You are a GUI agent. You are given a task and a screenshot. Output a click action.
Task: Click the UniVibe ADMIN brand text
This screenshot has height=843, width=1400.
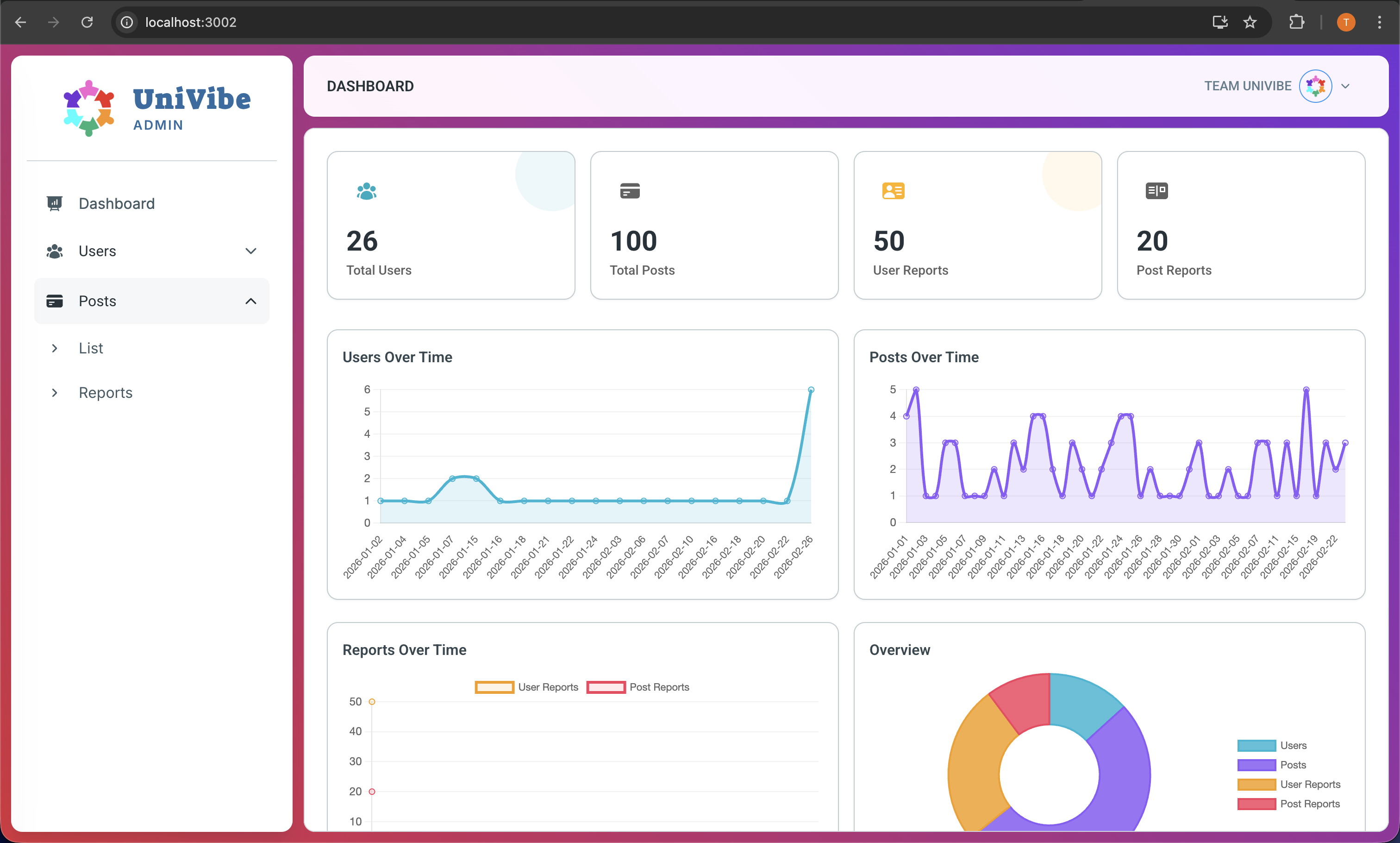(192, 108)
